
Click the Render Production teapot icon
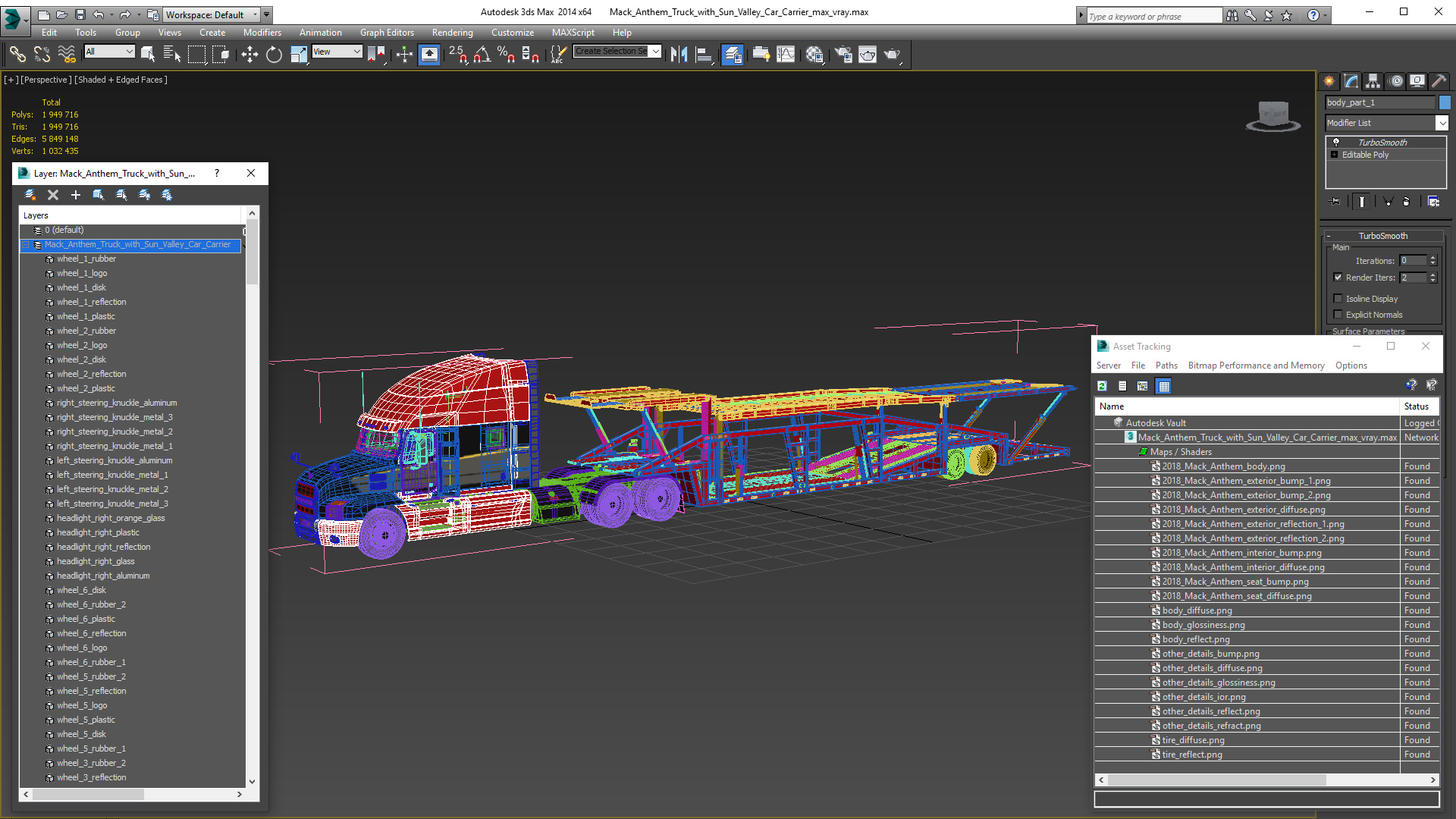point(892,54)
